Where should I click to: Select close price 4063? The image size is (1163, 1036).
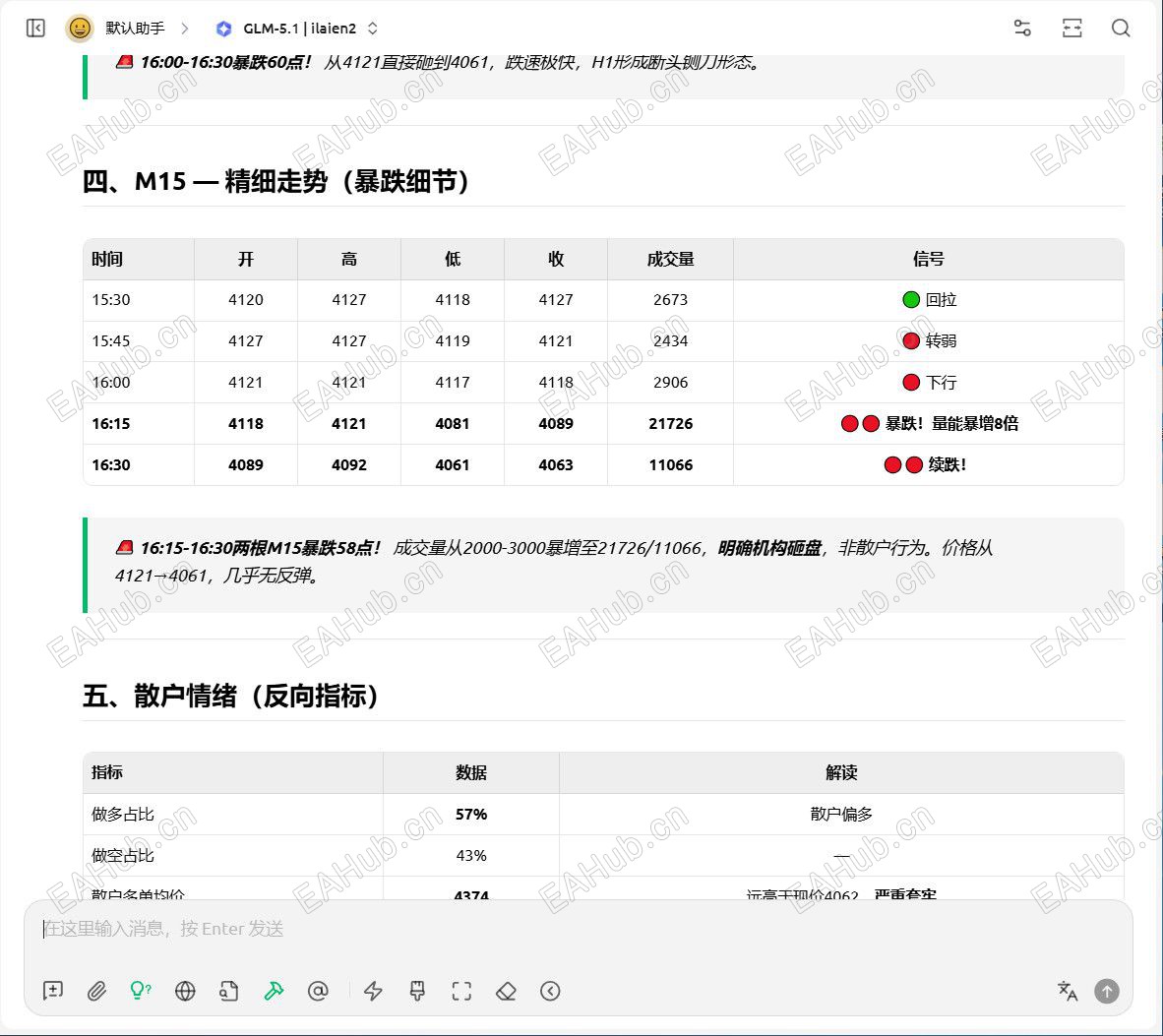556,465
